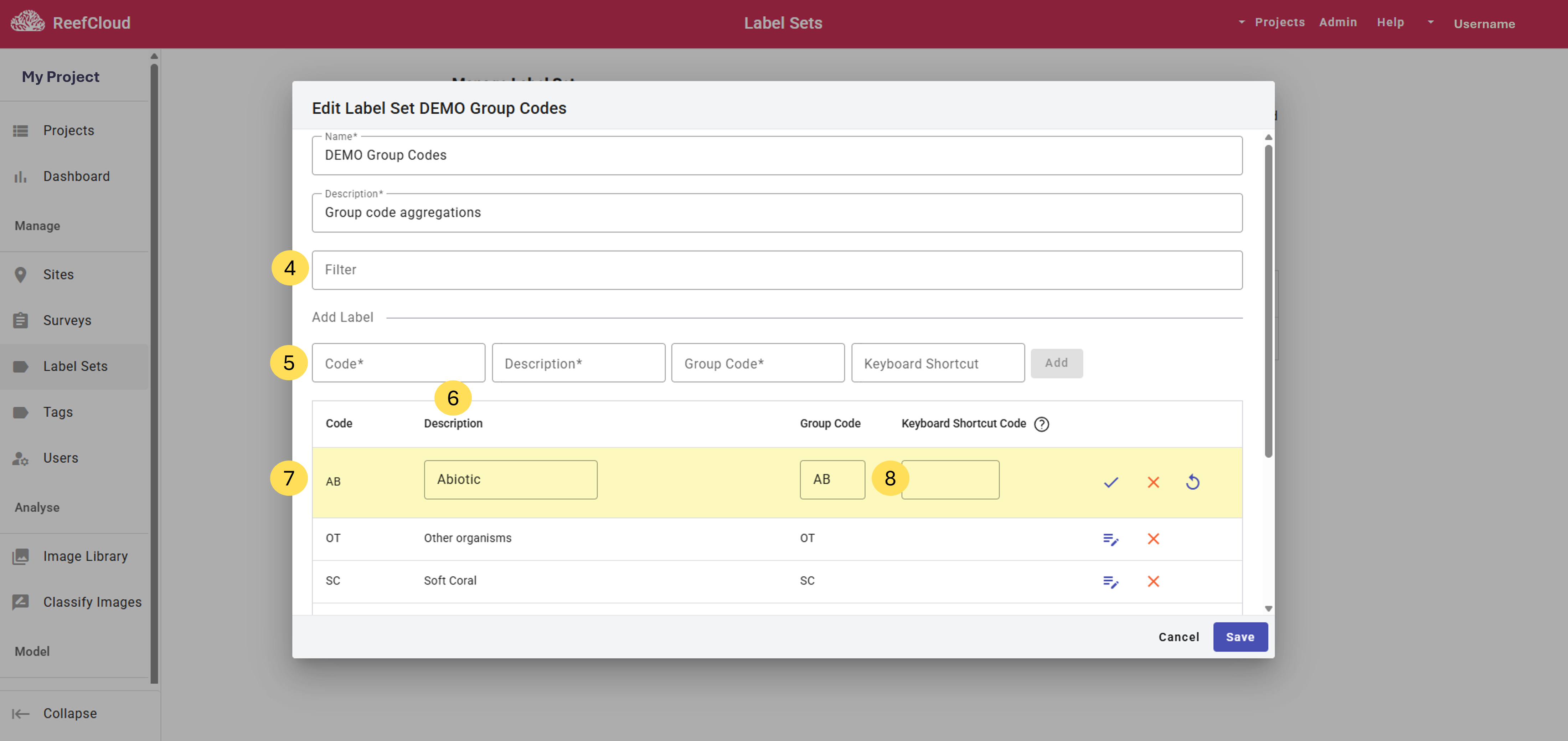
Task: Click the ReefCloud coral logo
Action: pyautogui.click(x=27, y=22)
